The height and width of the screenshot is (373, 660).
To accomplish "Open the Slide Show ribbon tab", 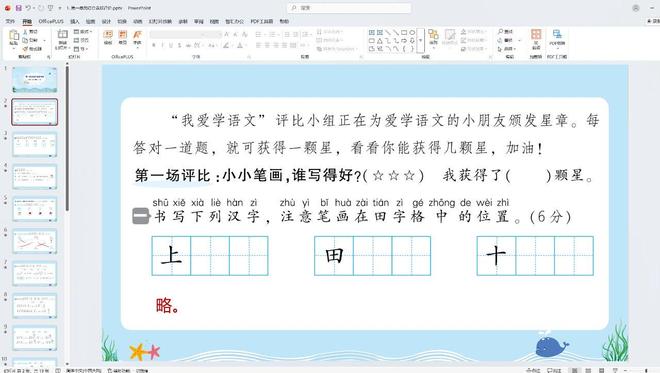I will coord(161,21).
